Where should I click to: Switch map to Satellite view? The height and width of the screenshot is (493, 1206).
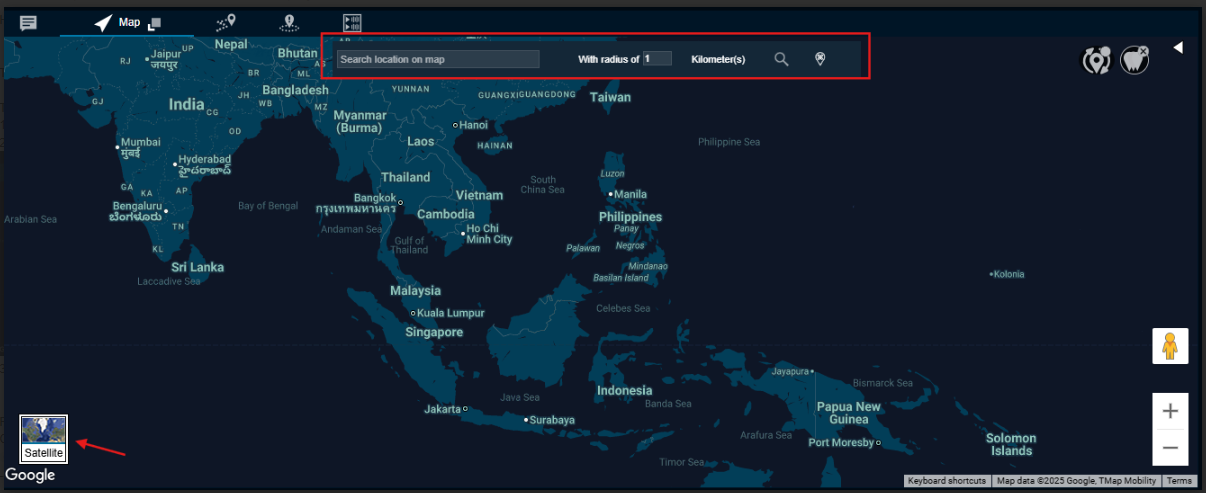pos(44,439)
